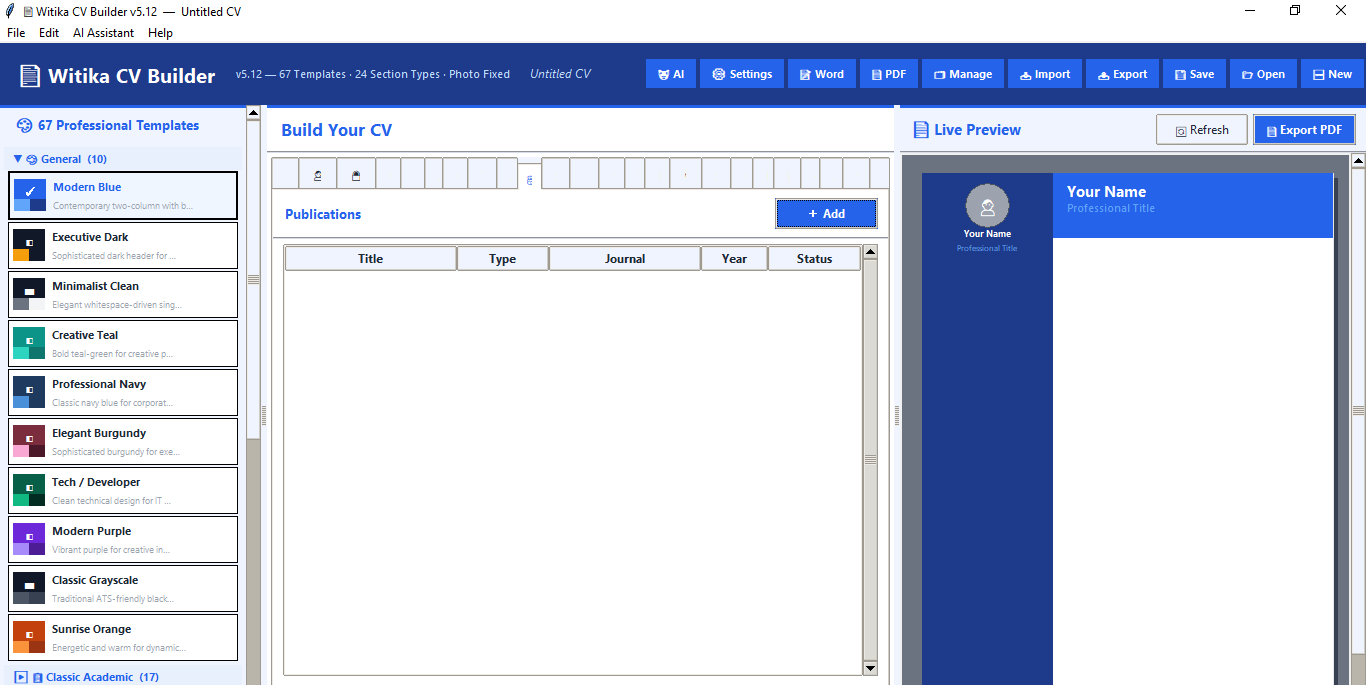Click the "Build Your CV" heading

click(337, 130)
